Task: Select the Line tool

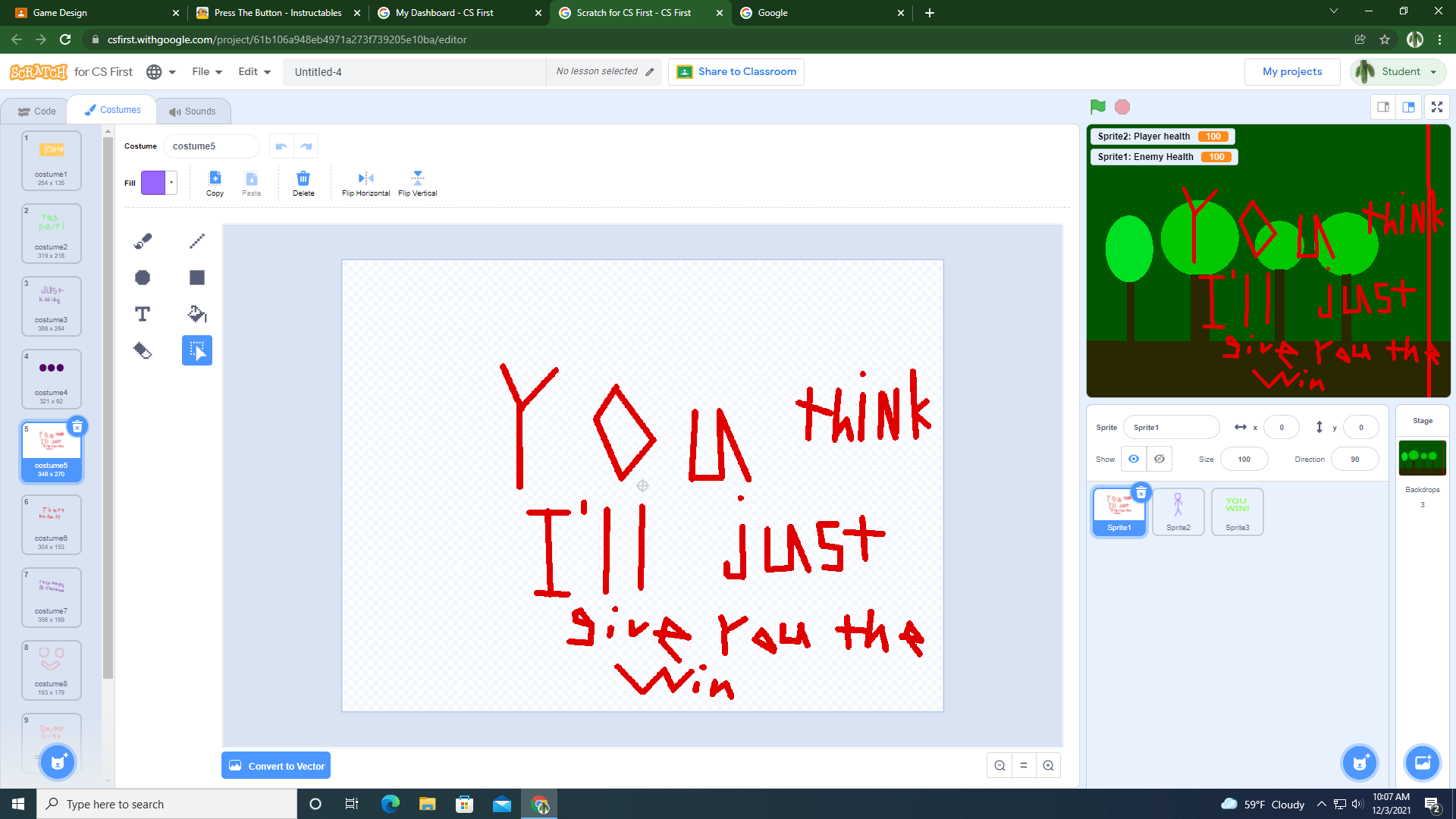Action: tap(196, 240)
